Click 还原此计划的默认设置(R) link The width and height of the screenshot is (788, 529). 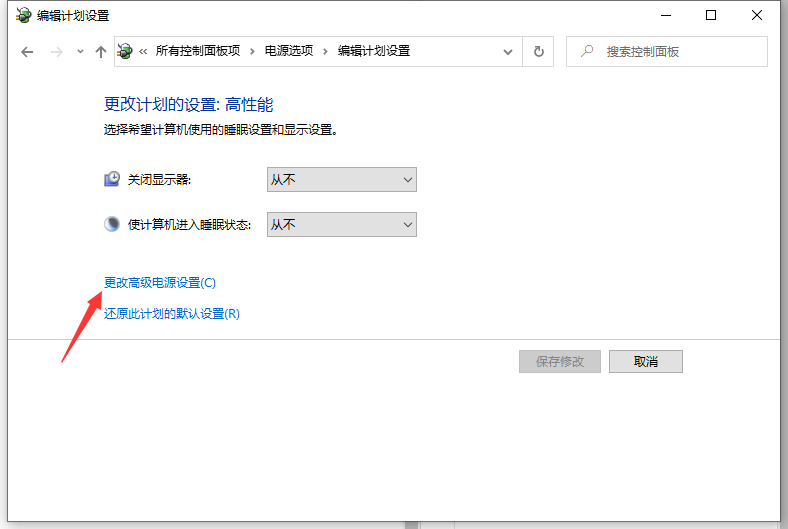pyautogui.click(x=172, y=314)
